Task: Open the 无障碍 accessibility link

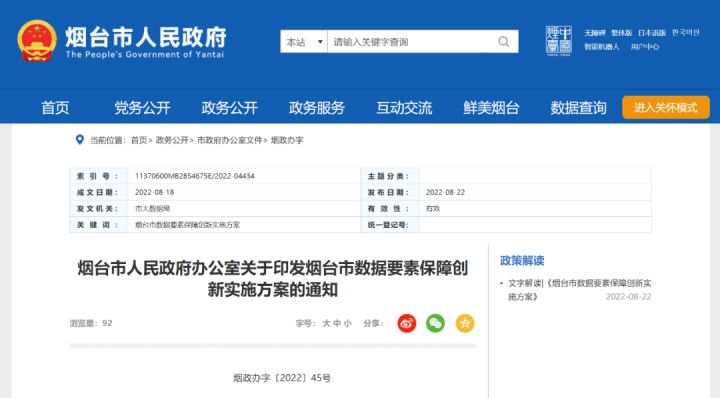Action: pyautogui.click(x=595, y=33)
